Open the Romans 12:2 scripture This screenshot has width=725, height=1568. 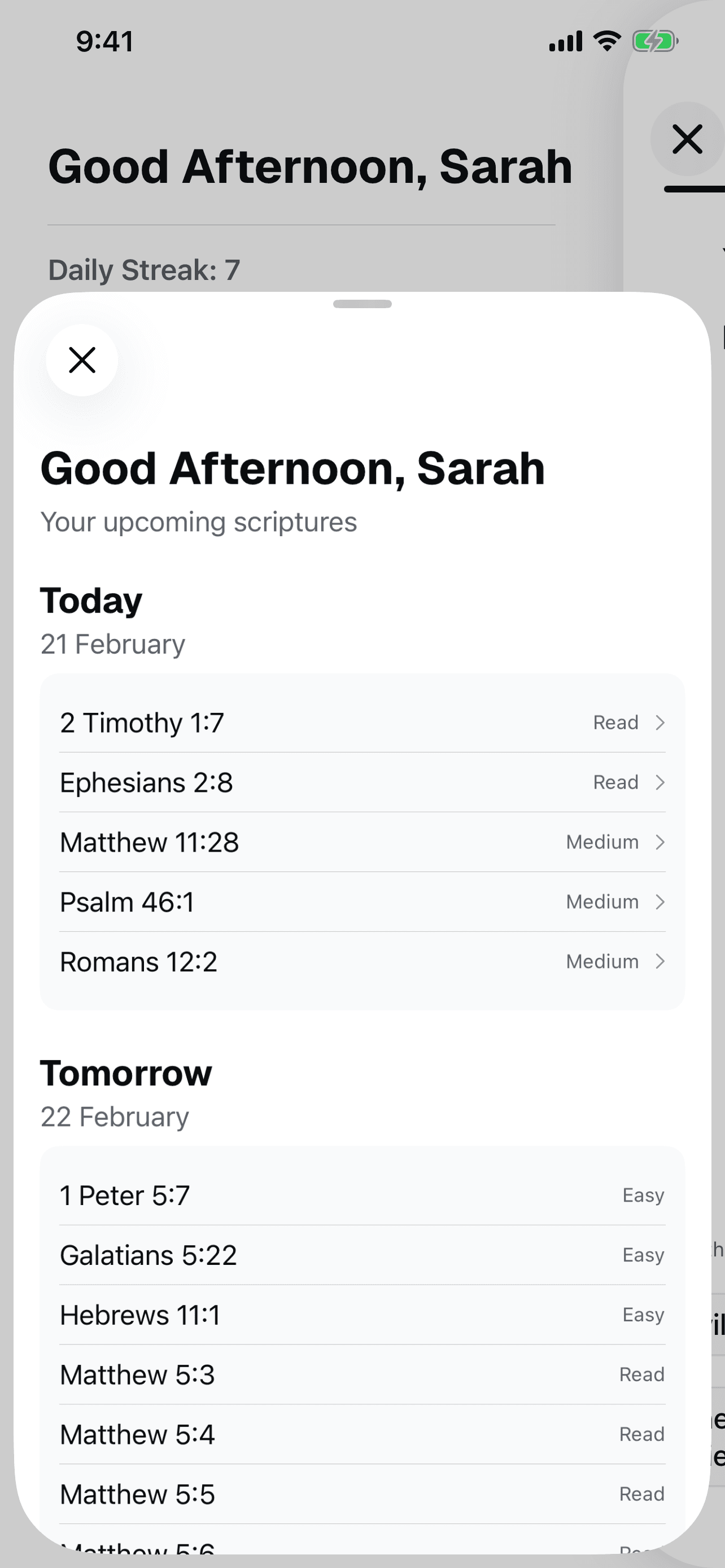pos(139,962)
